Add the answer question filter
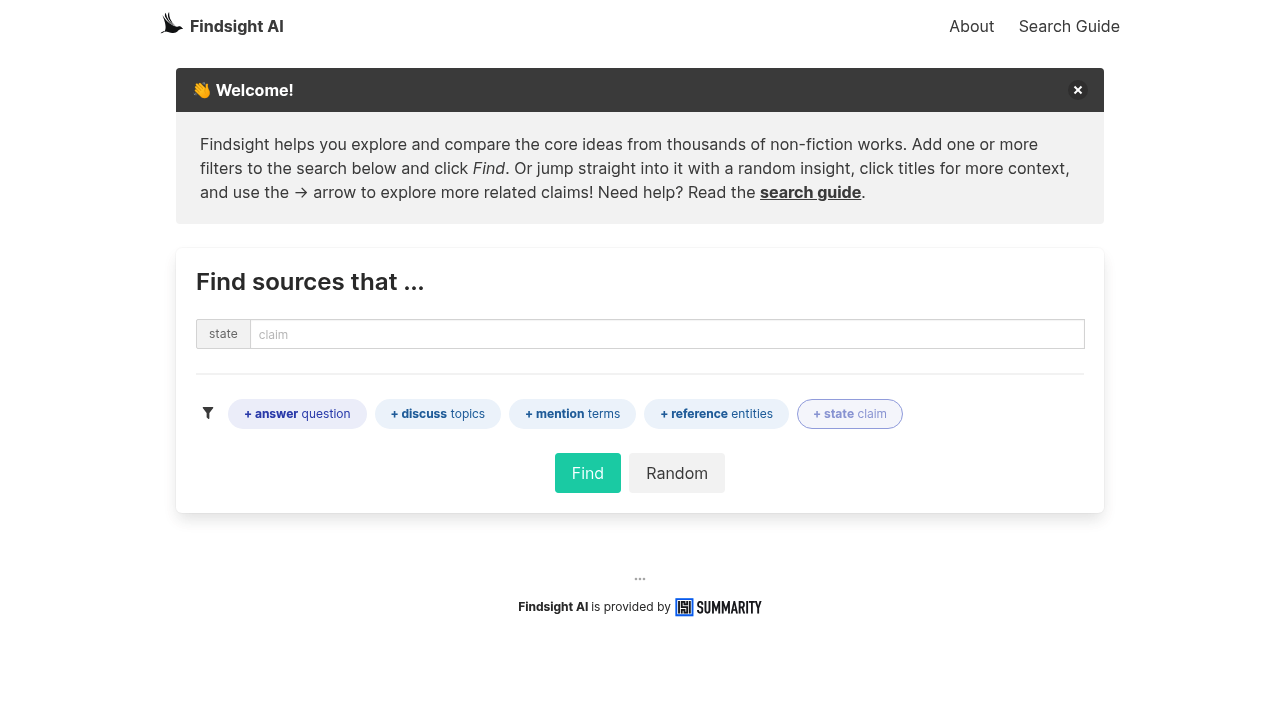The image size is (1280, 720). 297,413
